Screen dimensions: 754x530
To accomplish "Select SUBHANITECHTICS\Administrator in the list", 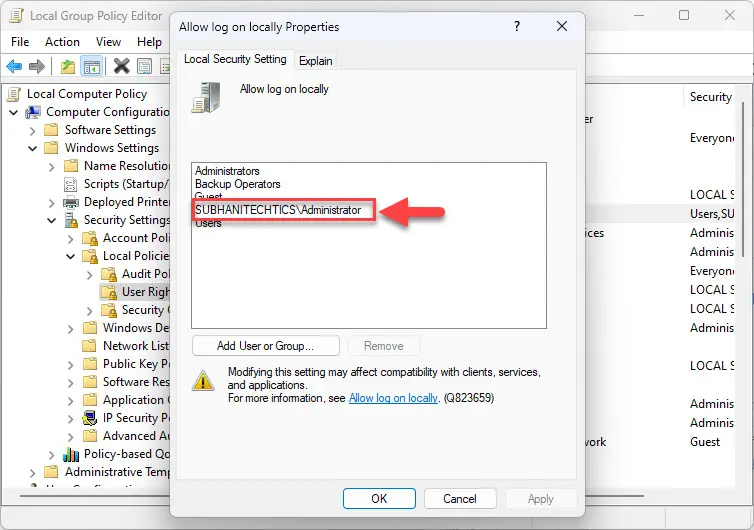I will [278, 210].
